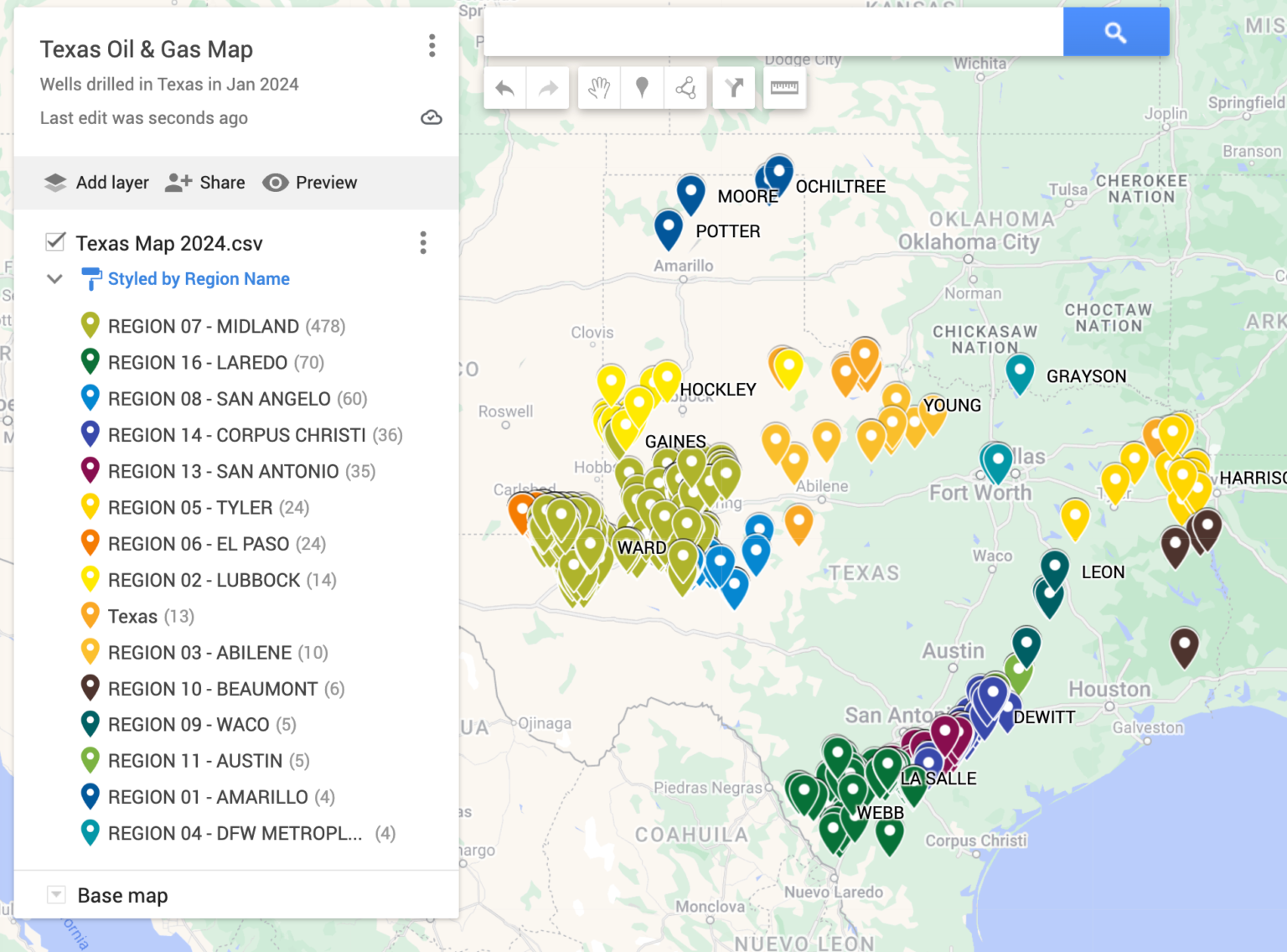
Task: Open layer options for Texas Map 2024.csv
Action: (424, 243)
